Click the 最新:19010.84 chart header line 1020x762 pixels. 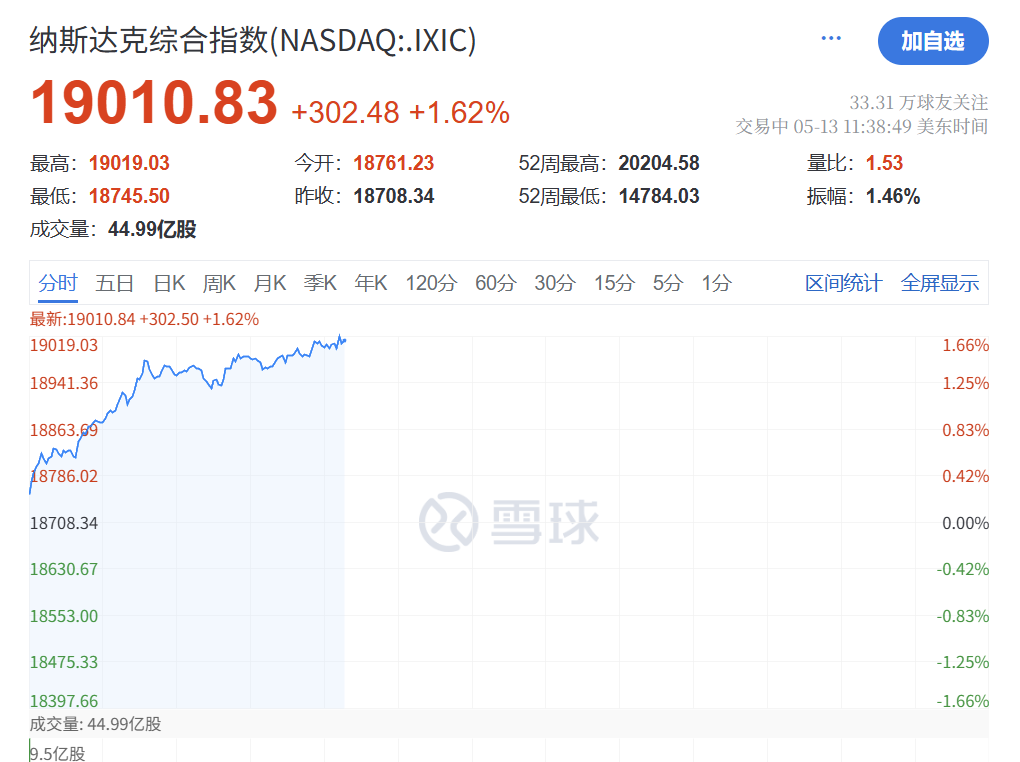pos(144,320)
